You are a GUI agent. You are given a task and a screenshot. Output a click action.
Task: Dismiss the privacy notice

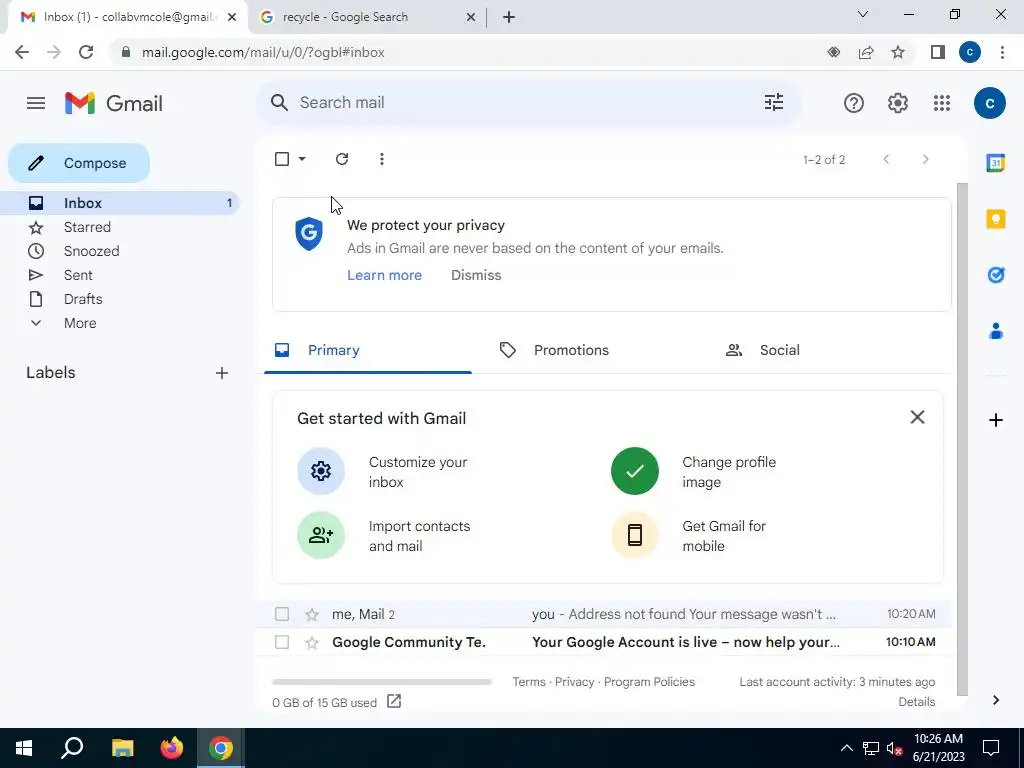476,276
